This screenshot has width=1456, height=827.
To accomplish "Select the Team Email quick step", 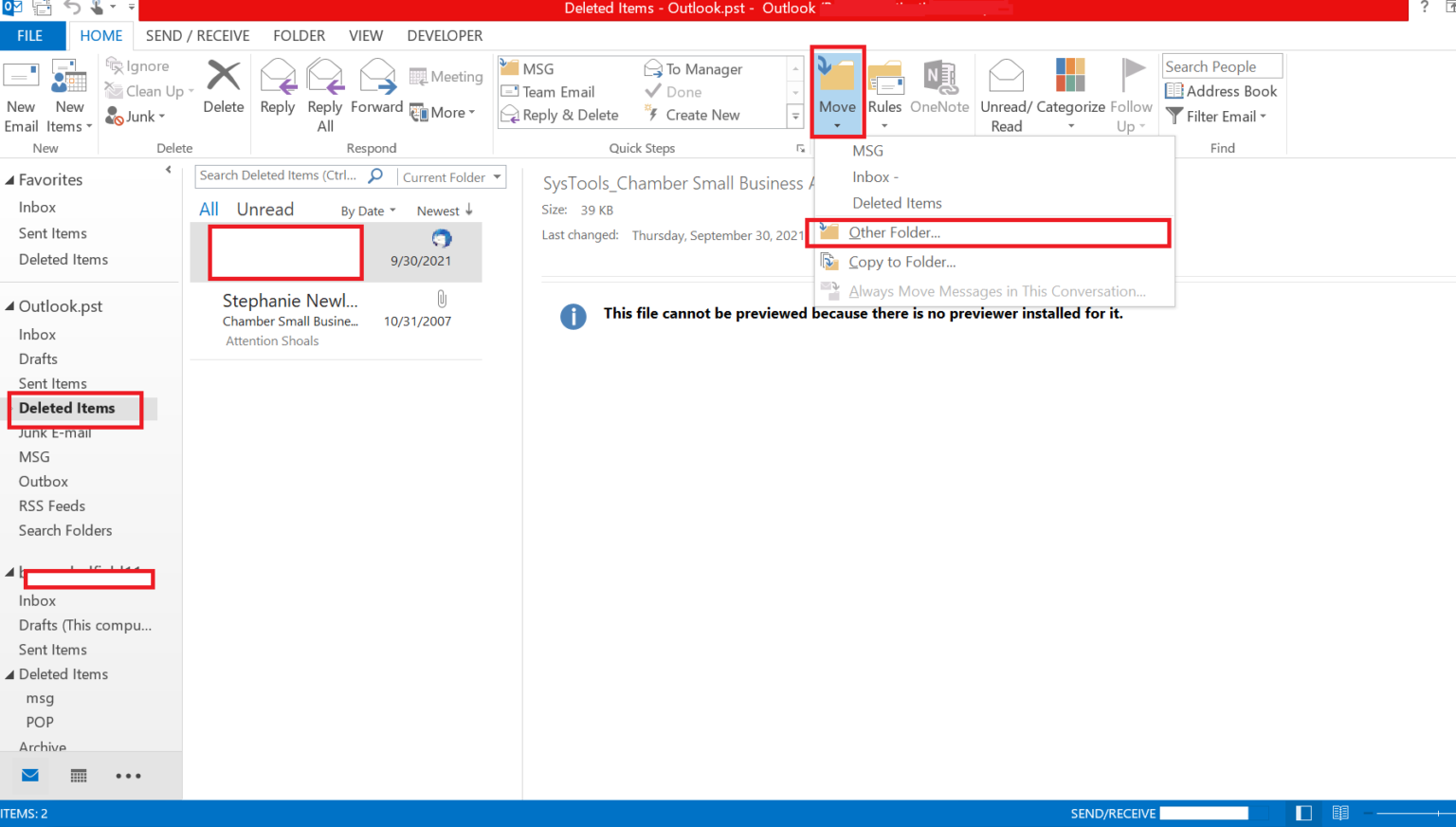I will (x=548, y=92).
